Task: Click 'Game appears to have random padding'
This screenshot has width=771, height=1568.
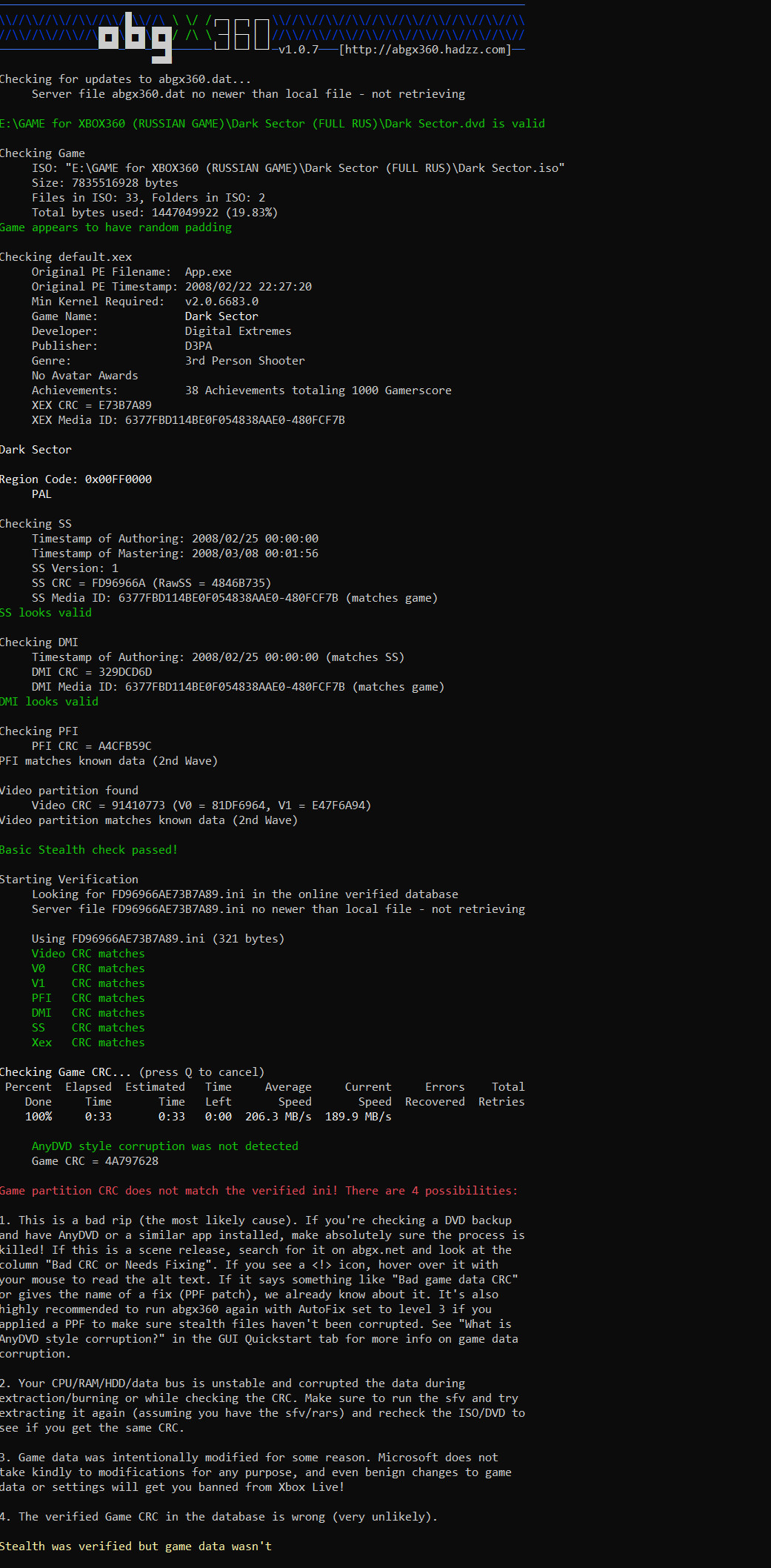Action: 116,227
